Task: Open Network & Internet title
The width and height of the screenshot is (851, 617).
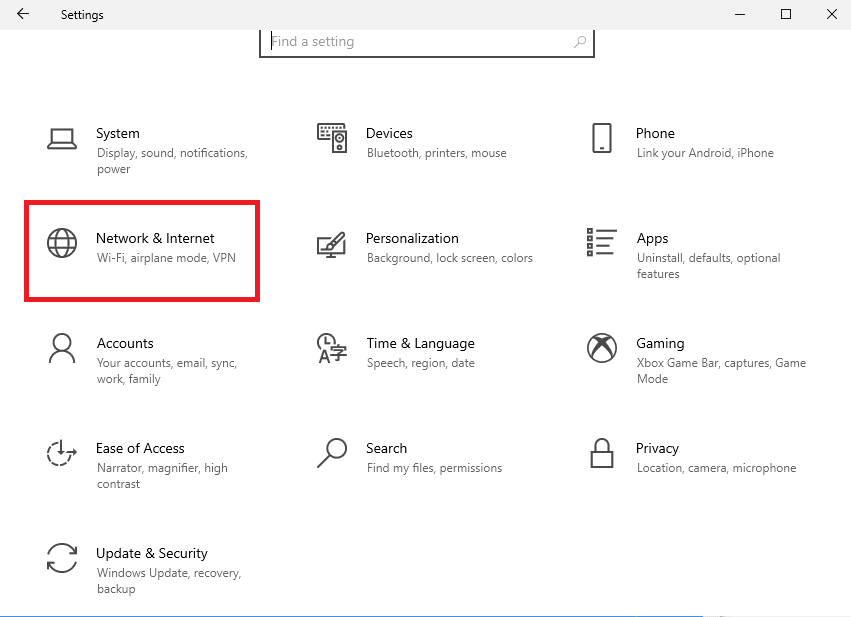Action: click(x=155, y=238)
